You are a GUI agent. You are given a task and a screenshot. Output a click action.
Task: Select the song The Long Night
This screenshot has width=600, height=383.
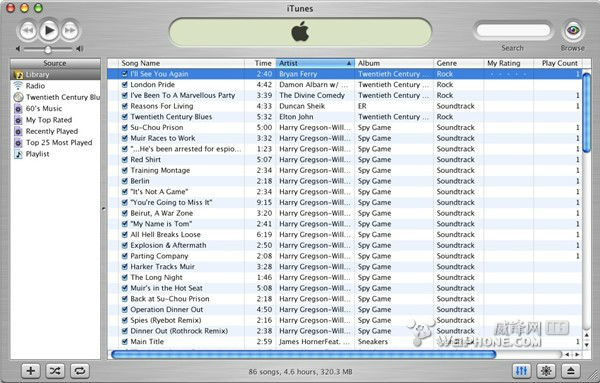pyautogui.click(x=157, y=277)
